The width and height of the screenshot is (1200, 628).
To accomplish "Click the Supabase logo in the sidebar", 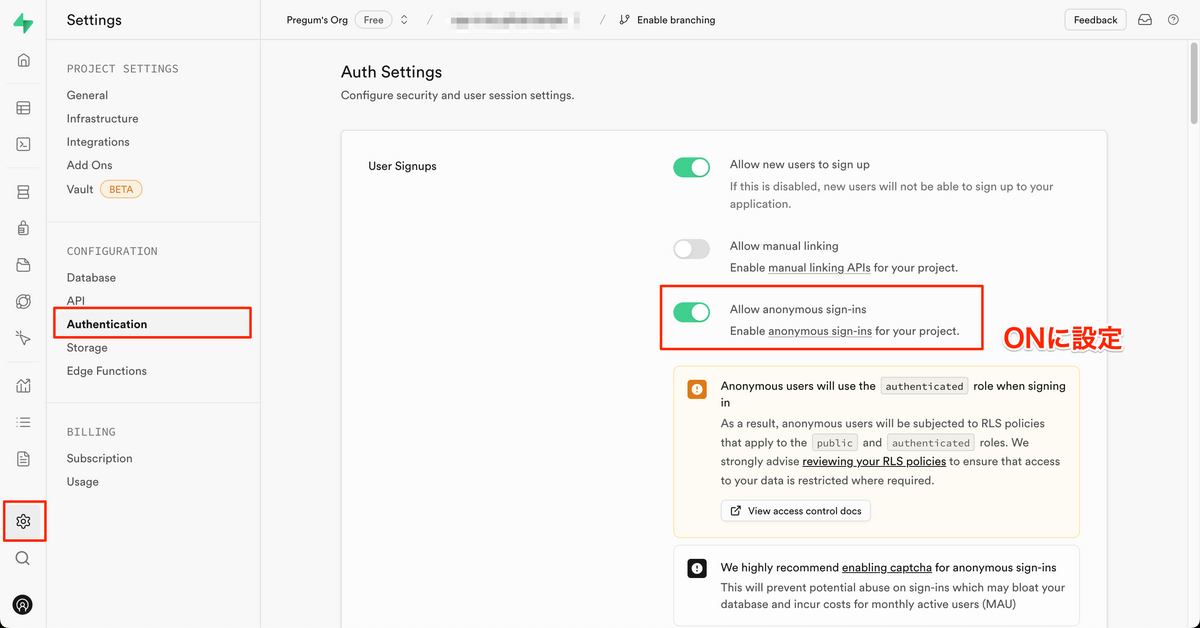I will pos(23,20).
